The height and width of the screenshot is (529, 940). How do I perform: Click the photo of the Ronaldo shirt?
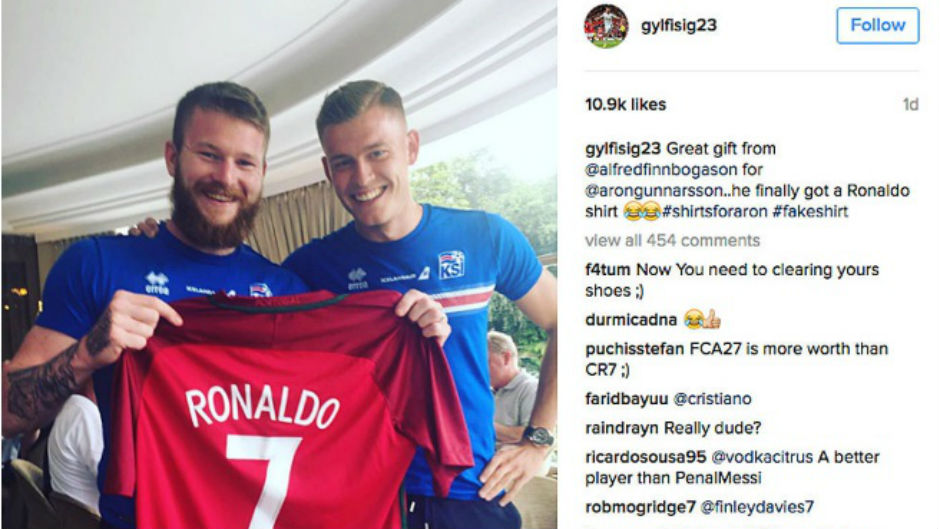279,264
